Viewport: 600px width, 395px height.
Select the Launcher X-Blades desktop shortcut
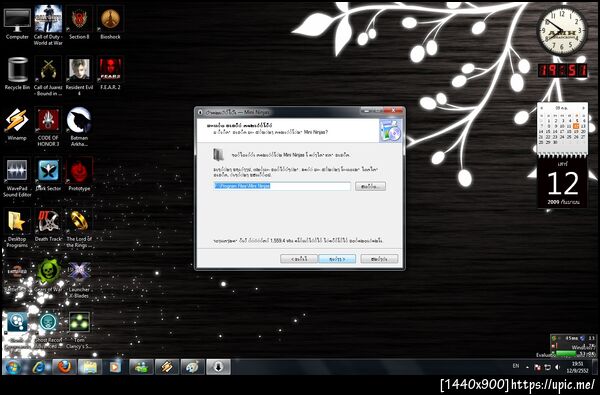coord(79,278)
